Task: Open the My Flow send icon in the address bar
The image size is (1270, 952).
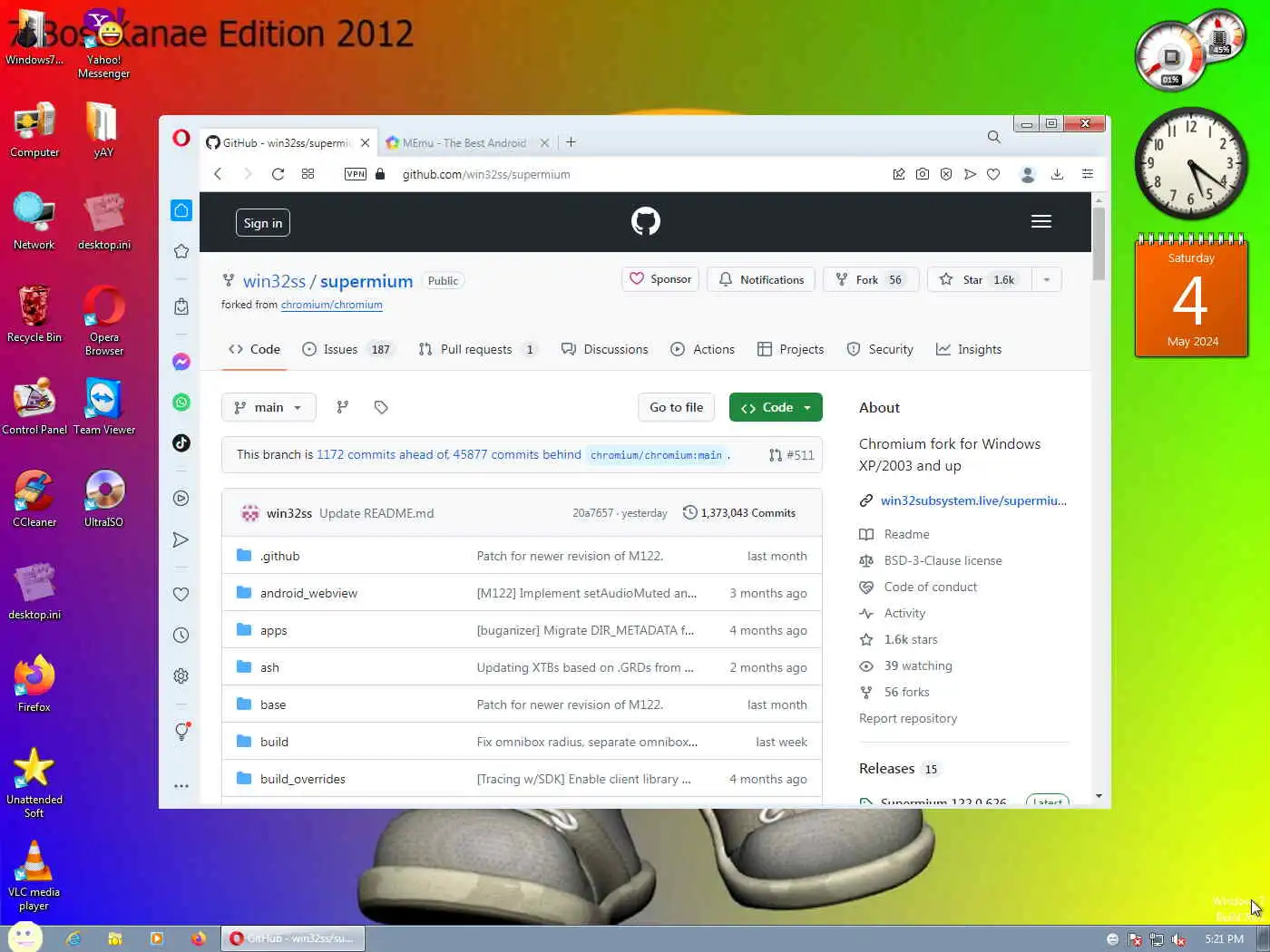Action: [970, 174]
